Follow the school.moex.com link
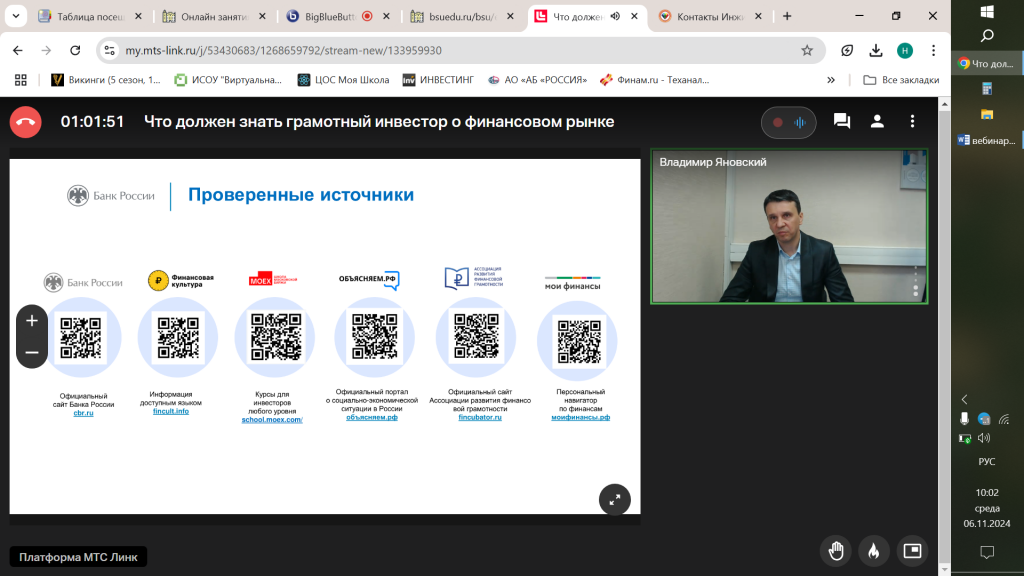 272,419
